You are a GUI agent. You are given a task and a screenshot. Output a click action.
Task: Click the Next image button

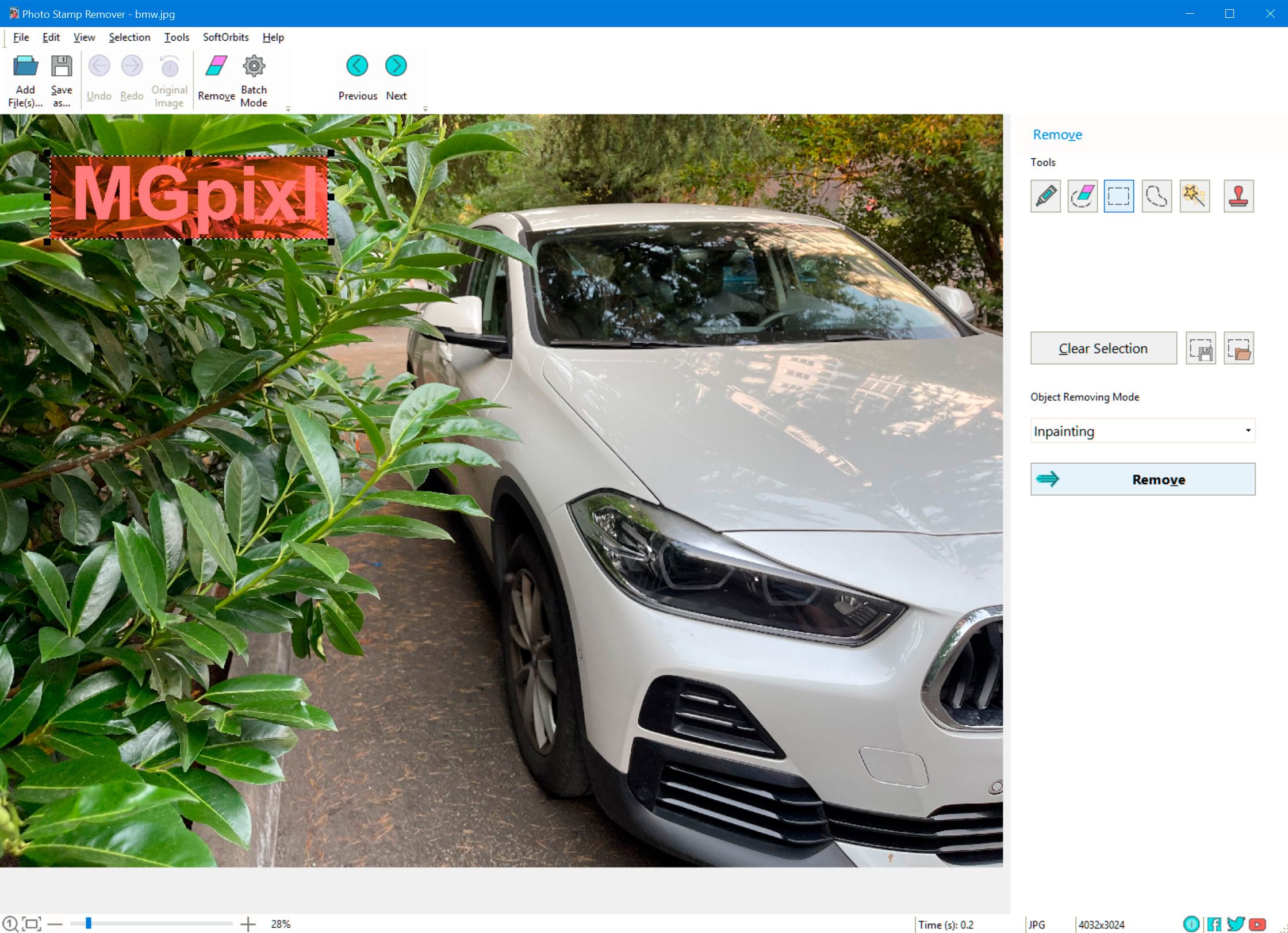tap(396, 65)
